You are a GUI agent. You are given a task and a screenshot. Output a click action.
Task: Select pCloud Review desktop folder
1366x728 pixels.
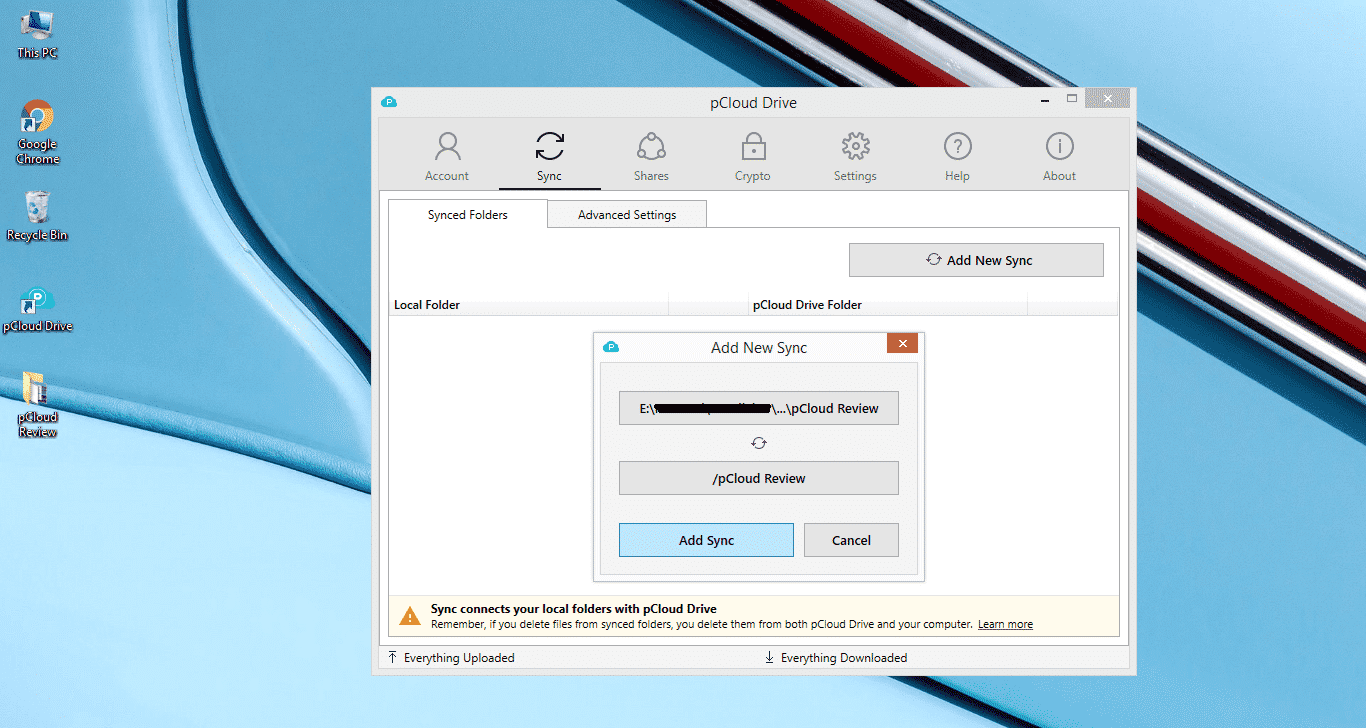click(x=37, y=405)
